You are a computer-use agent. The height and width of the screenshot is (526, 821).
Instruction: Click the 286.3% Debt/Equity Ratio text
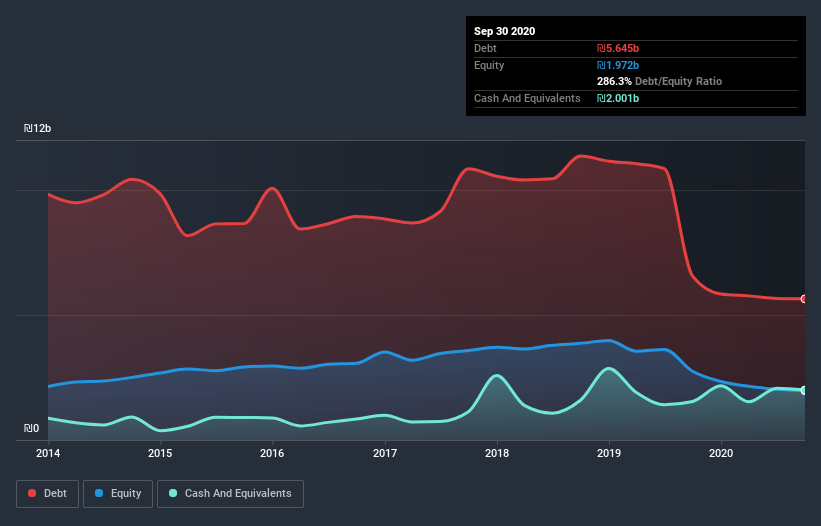click(659, 81)
